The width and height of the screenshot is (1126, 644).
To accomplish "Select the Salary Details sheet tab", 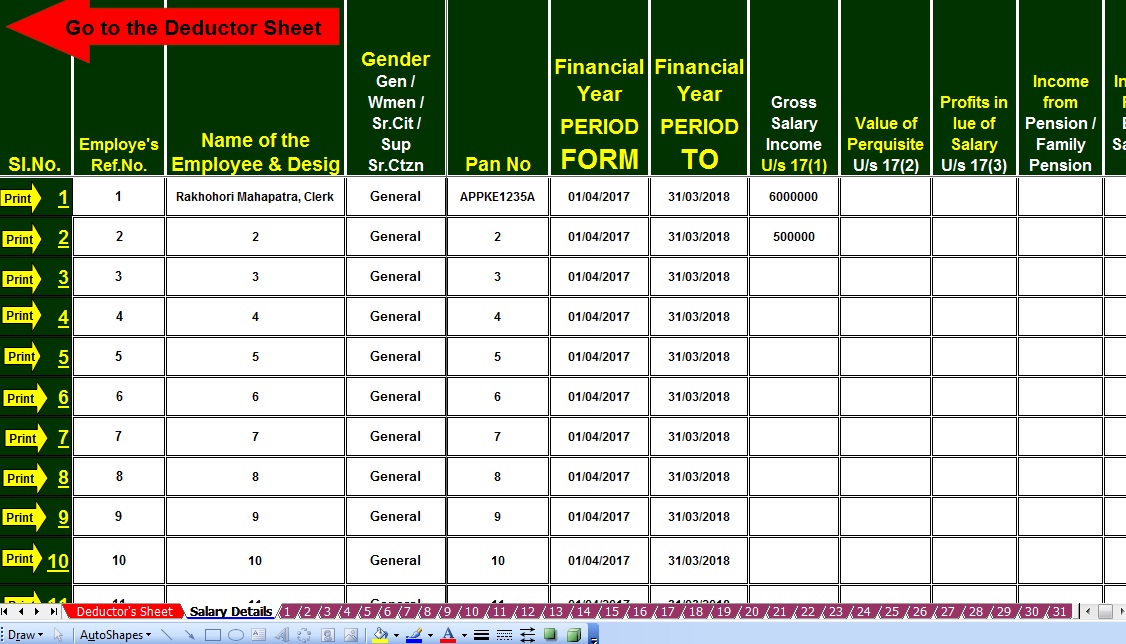I will coord(231,612).
